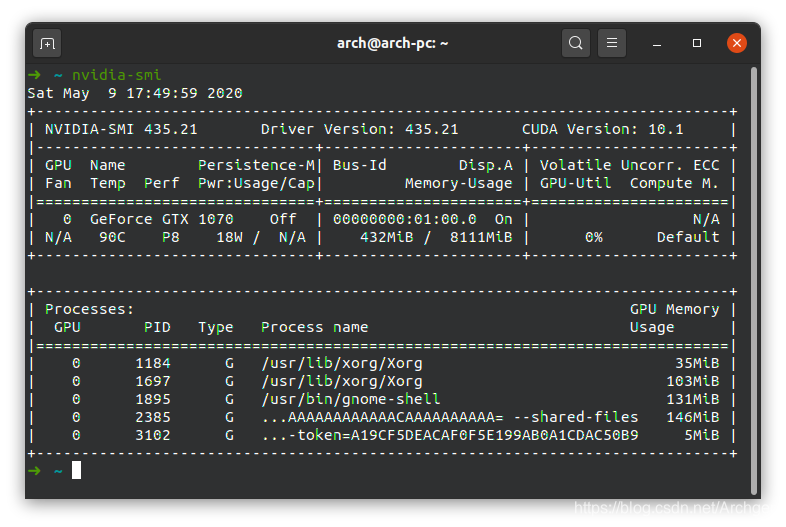Open the terminal search
The height and width of the screenshot is (527, 786).
pyautogui.click(x=575, y=43)
